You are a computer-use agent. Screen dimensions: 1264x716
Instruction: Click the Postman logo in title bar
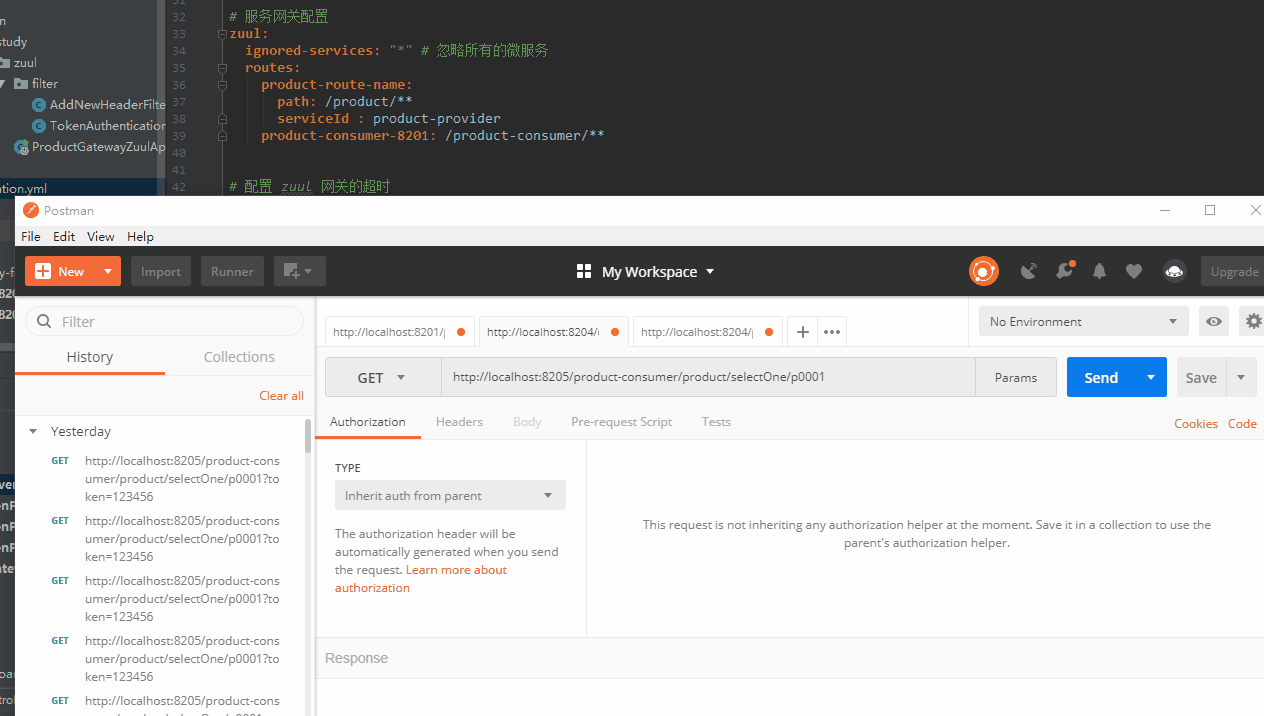31,210
